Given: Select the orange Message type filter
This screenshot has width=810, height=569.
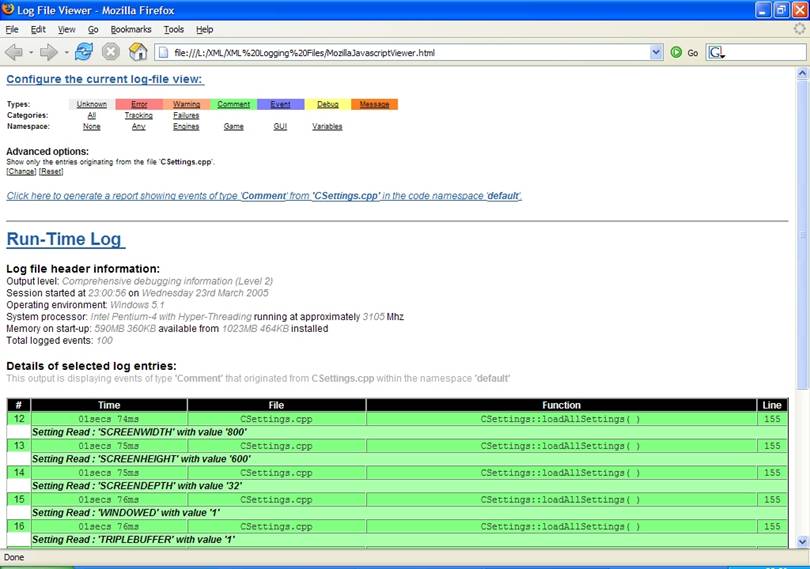Looking at the screenshot, I should (x=375, y=104).
